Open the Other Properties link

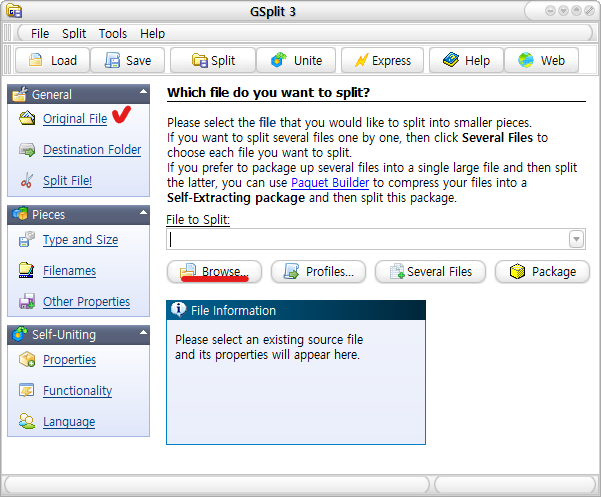[x=87, y=302]
